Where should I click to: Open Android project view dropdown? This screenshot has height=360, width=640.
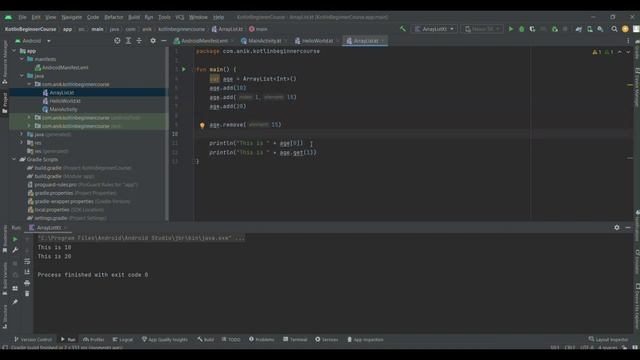[x=33, y=41]
